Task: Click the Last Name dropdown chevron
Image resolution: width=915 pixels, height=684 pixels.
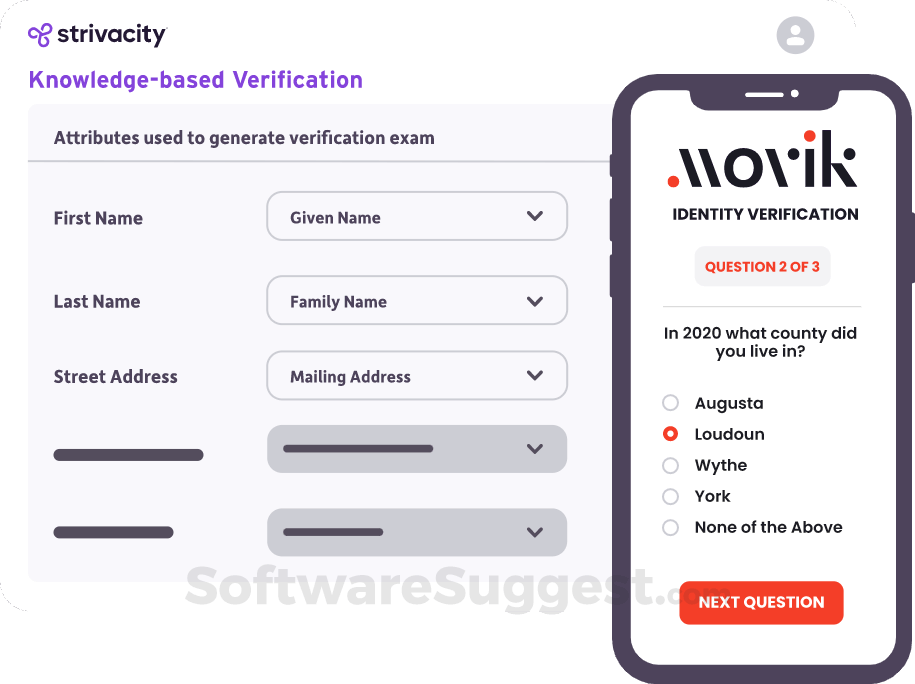Action: pyautogui.click(x=536, y=301)
